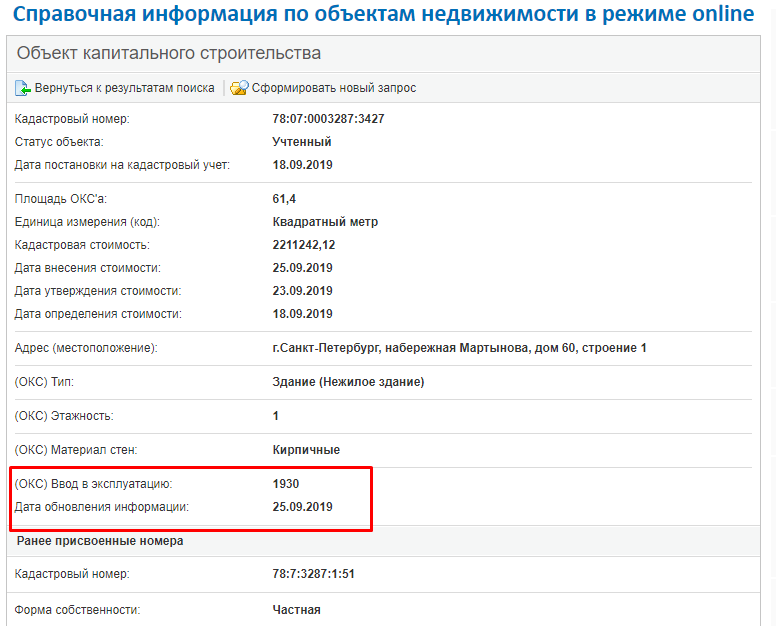
Task: Click the area value 61,4
Action: (x=284, y=199)
